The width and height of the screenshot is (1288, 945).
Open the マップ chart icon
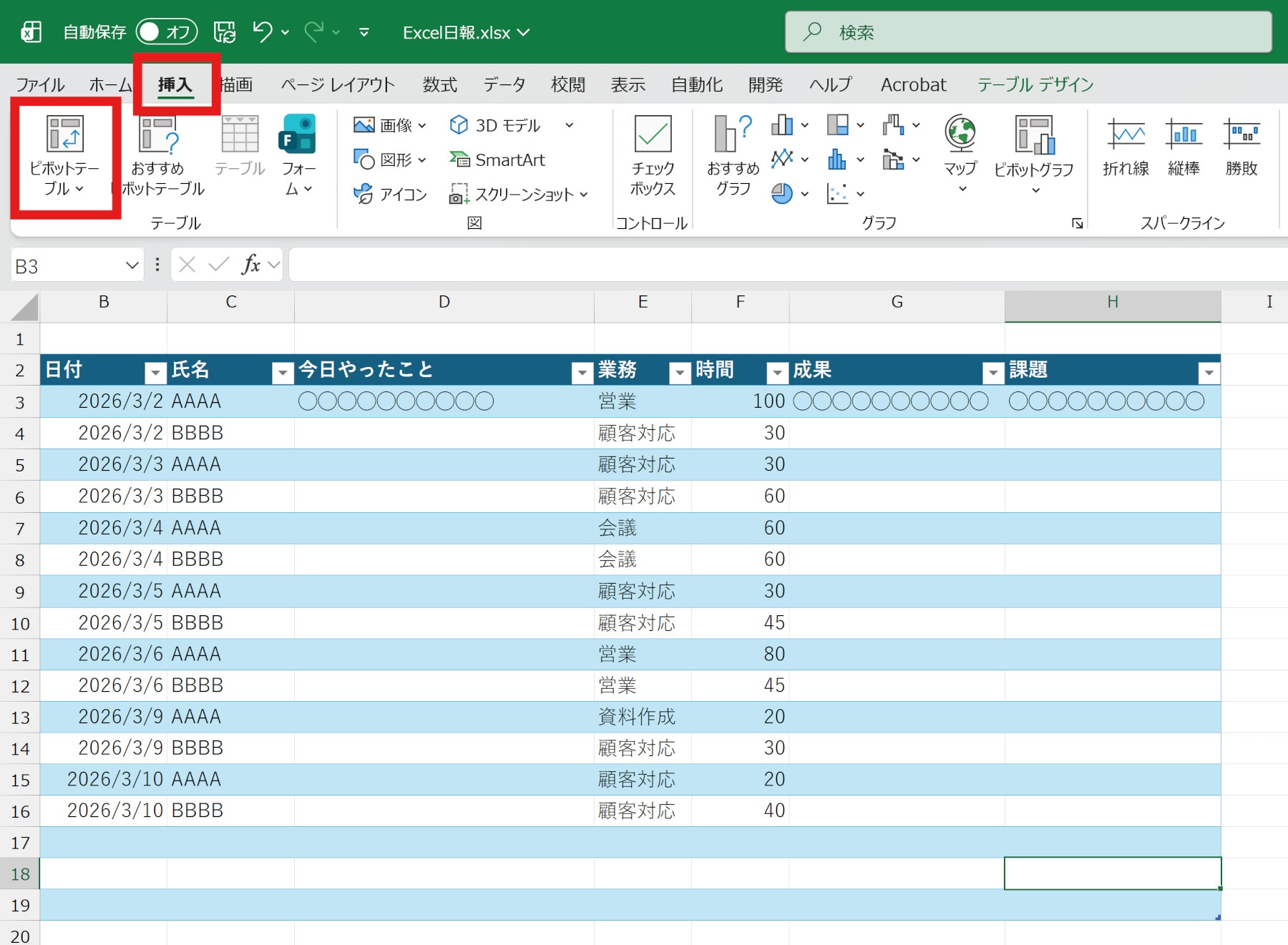click(x=960, y=134)
